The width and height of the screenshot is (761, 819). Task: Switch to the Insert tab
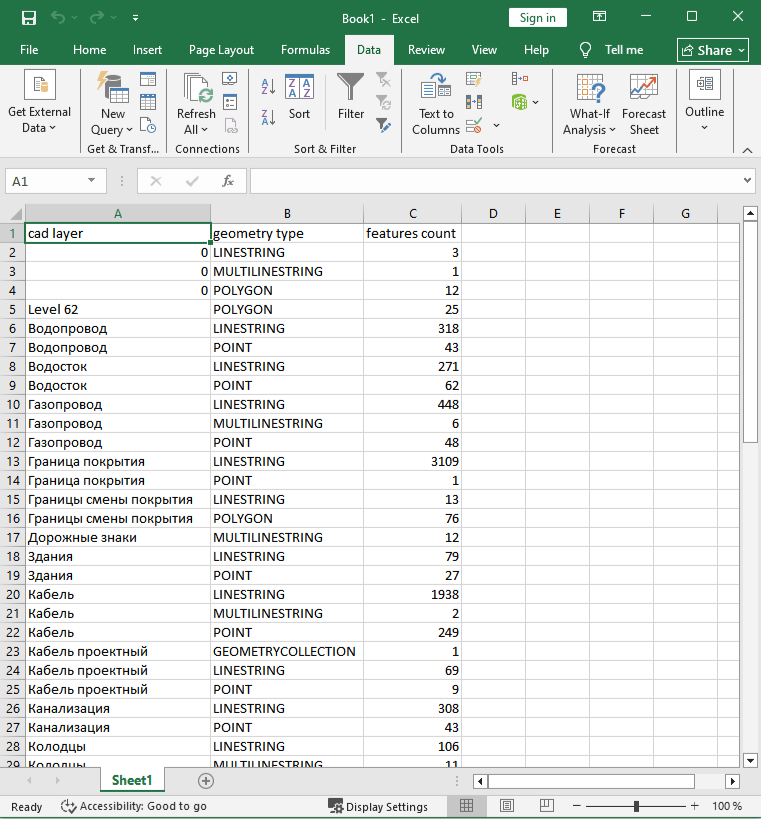[147, 50]
